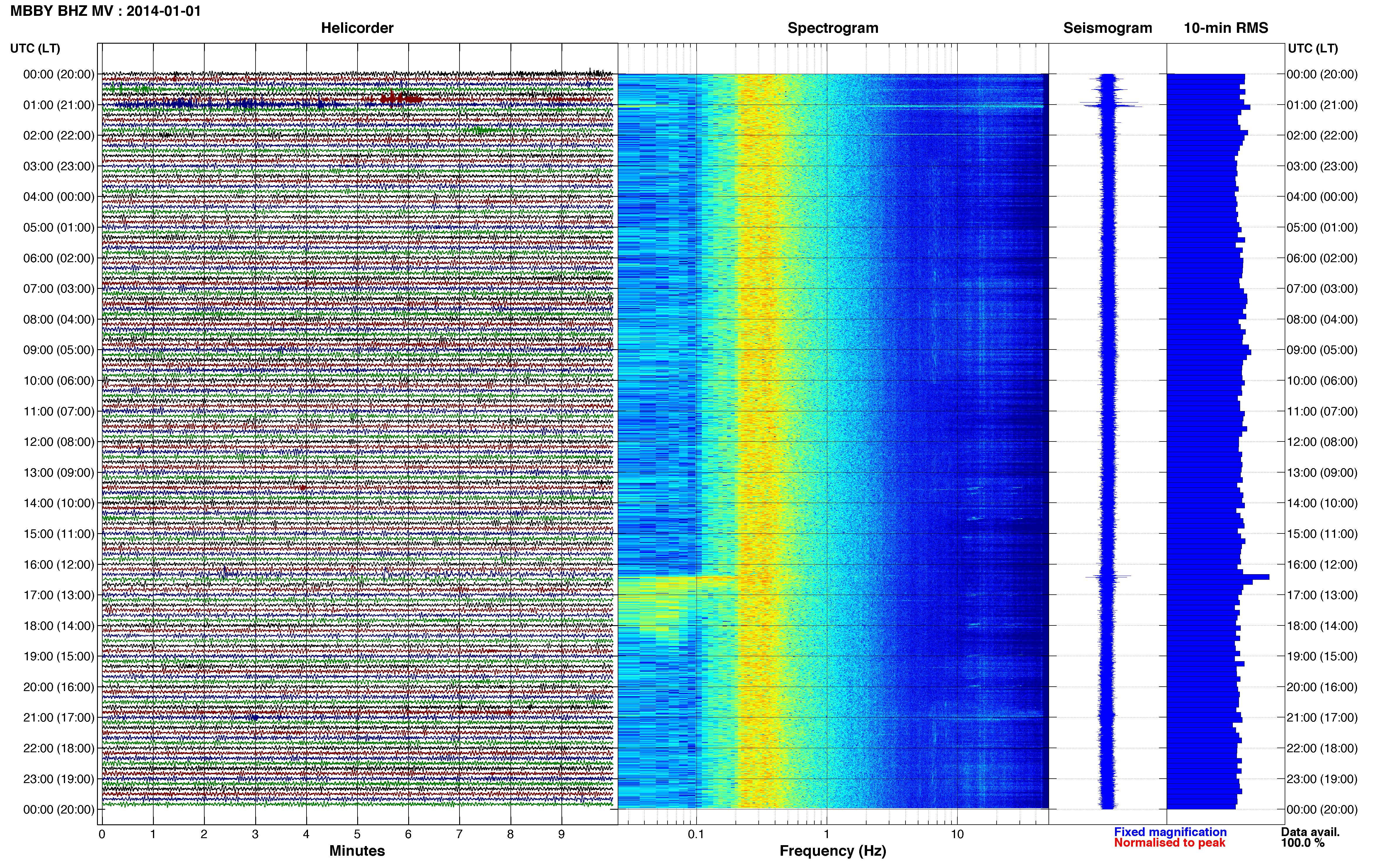Click the left 'UTC (LT)' axis label

(x=35, y=49)
